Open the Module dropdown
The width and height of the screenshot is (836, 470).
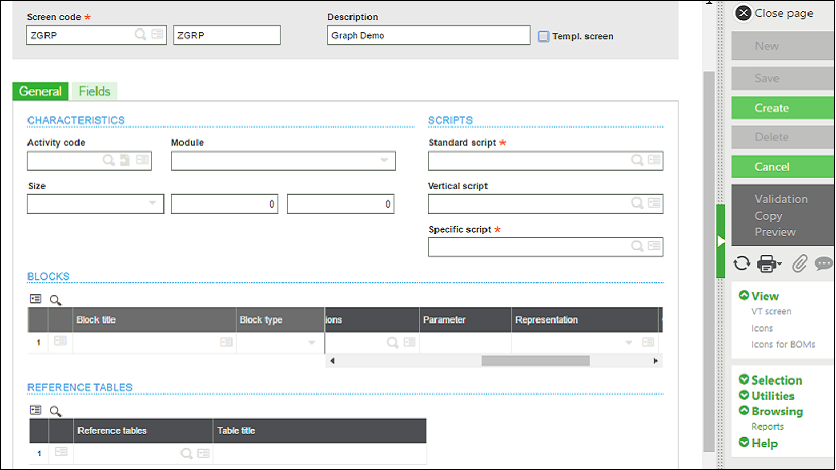click(x=384, y=160)
